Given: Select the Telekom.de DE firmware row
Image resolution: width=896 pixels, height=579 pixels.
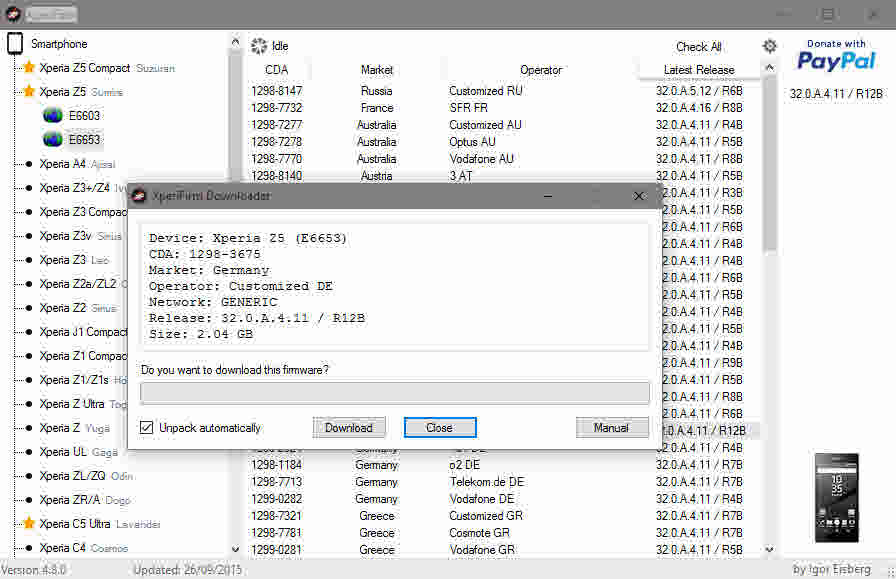Looking at the screenshot, I should 504,482.
